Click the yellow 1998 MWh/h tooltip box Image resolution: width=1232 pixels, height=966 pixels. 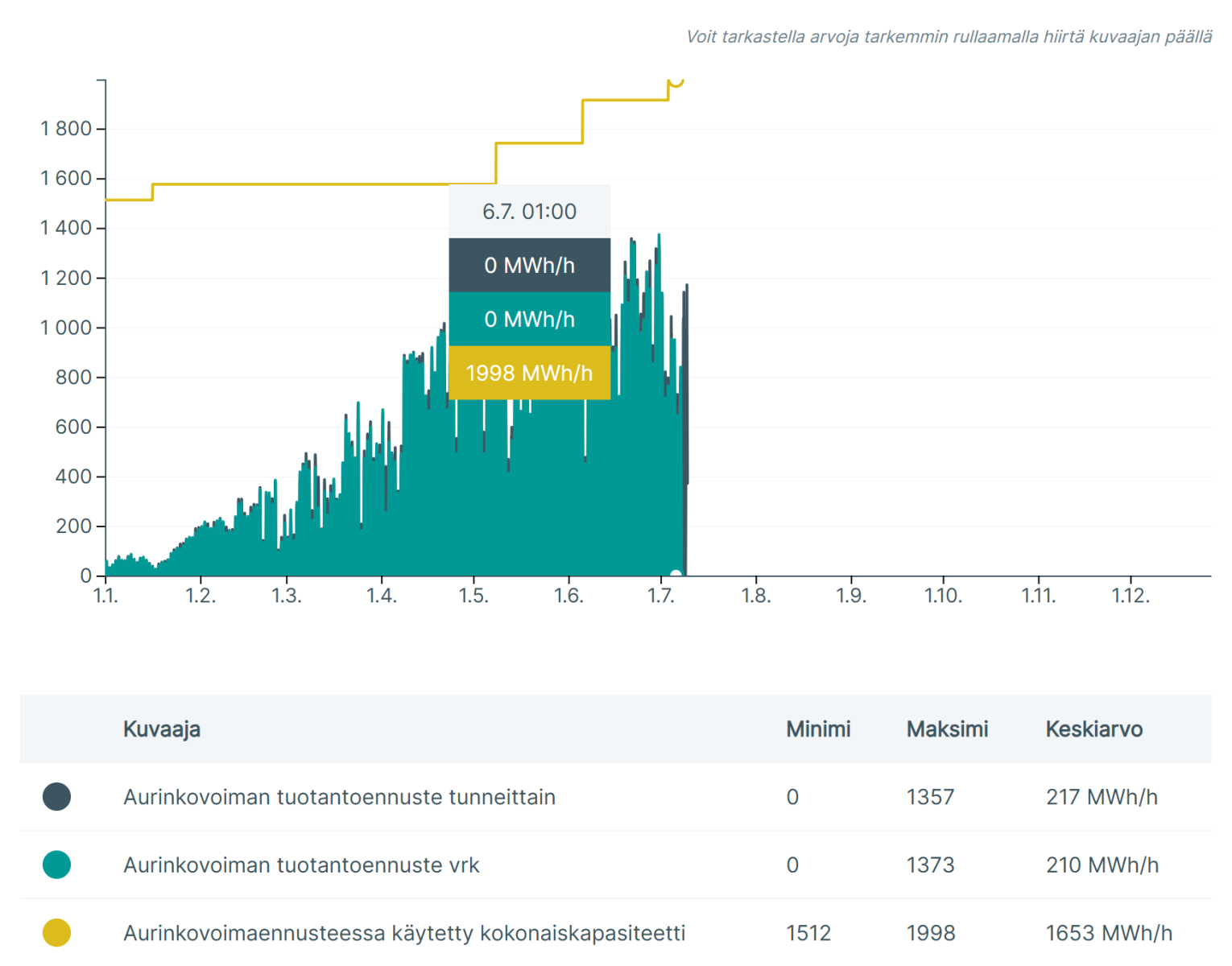click(x=529, y=373)
